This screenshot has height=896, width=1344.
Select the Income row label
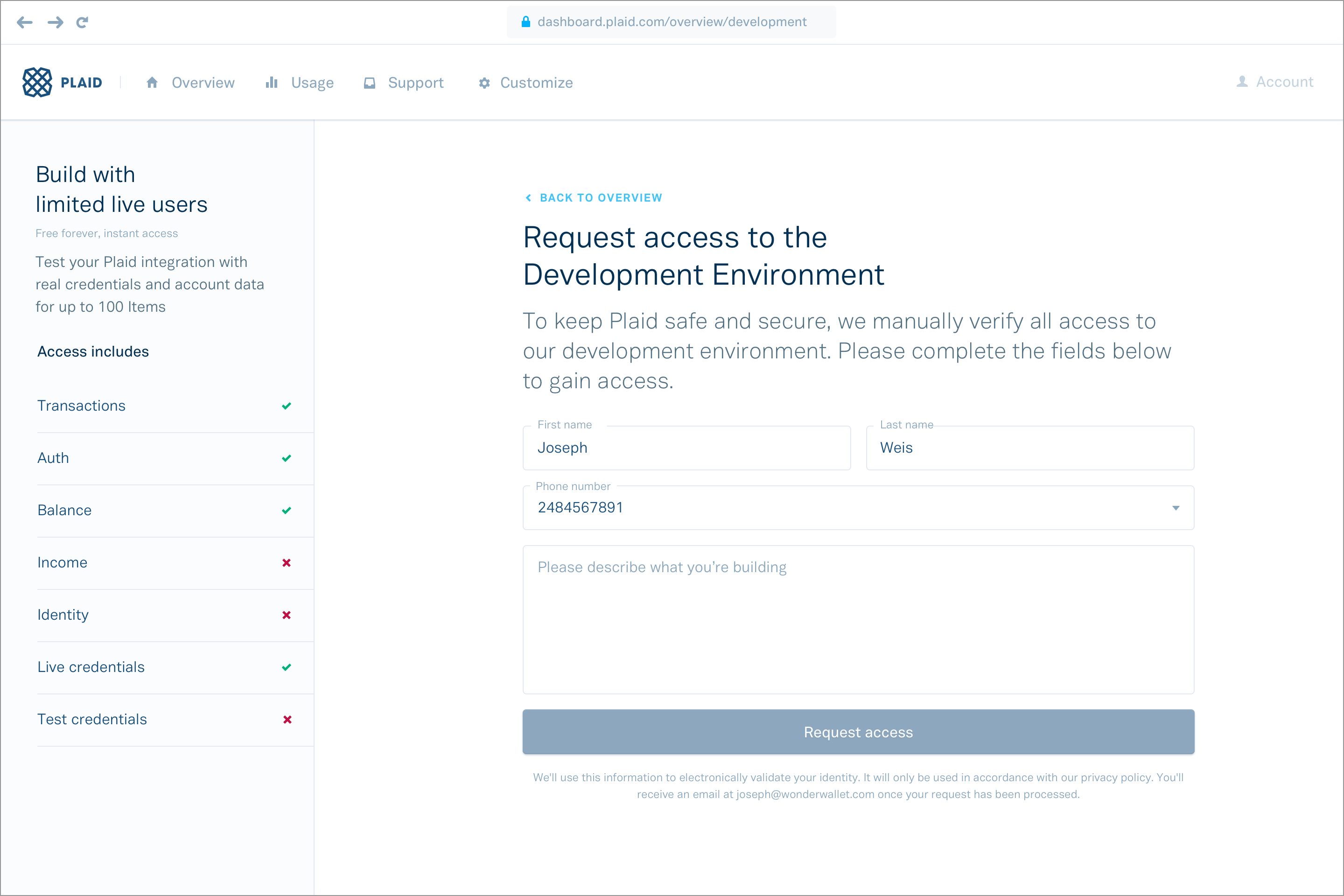(x=62, y=563)
